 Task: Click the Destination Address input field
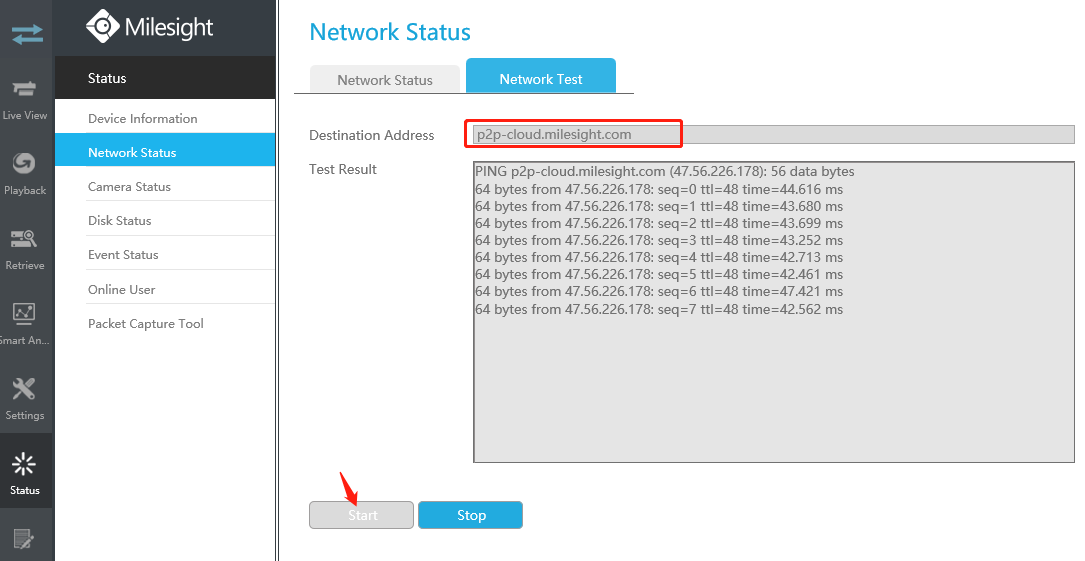[774, 134]
